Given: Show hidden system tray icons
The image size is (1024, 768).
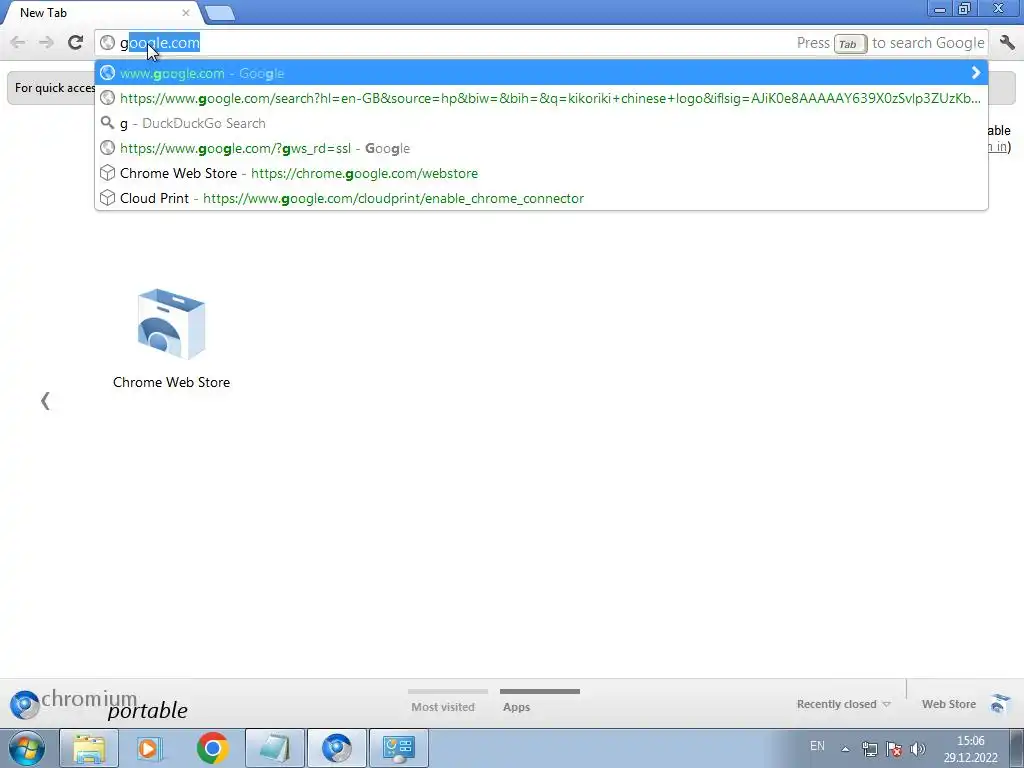Looking at the screenshot, I should coord(845,749).
